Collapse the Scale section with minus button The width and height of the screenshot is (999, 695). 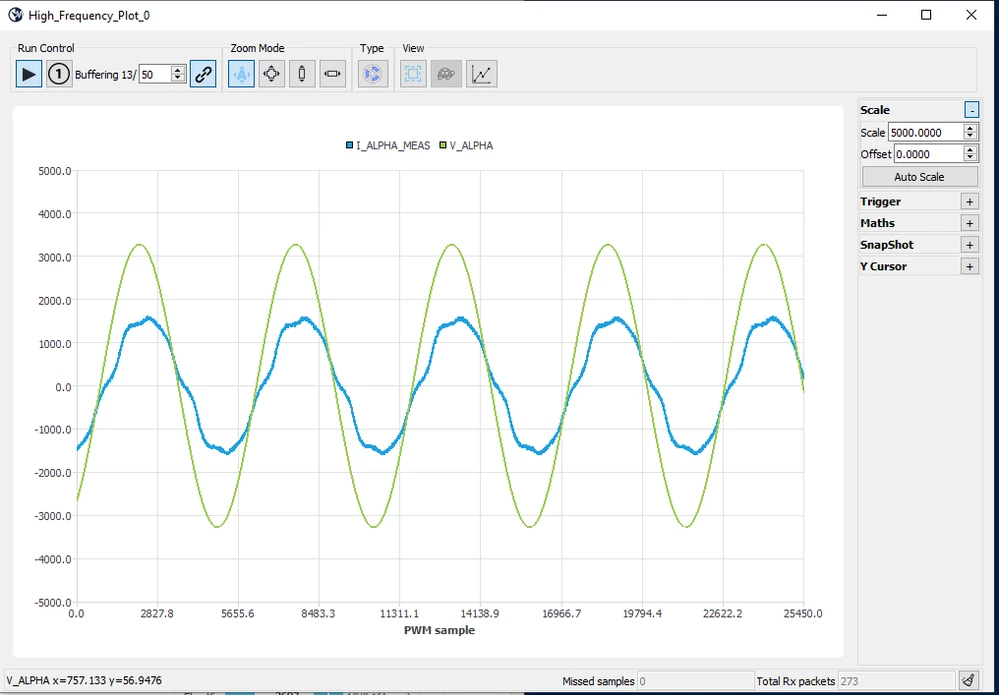[x=971, y=110]
